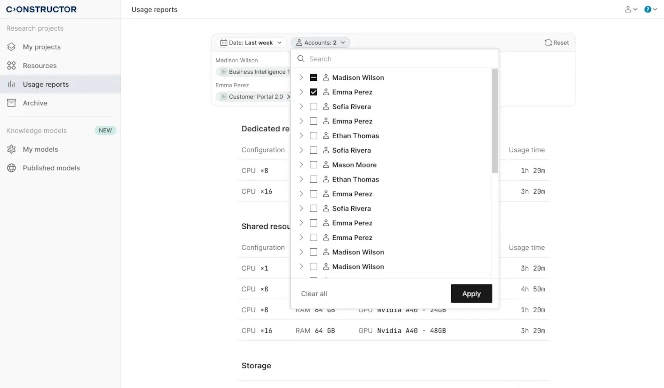The height and width of the screenshot is (388, 664).
Task: Select the Mason Moore name
Action: pos(354,165)
